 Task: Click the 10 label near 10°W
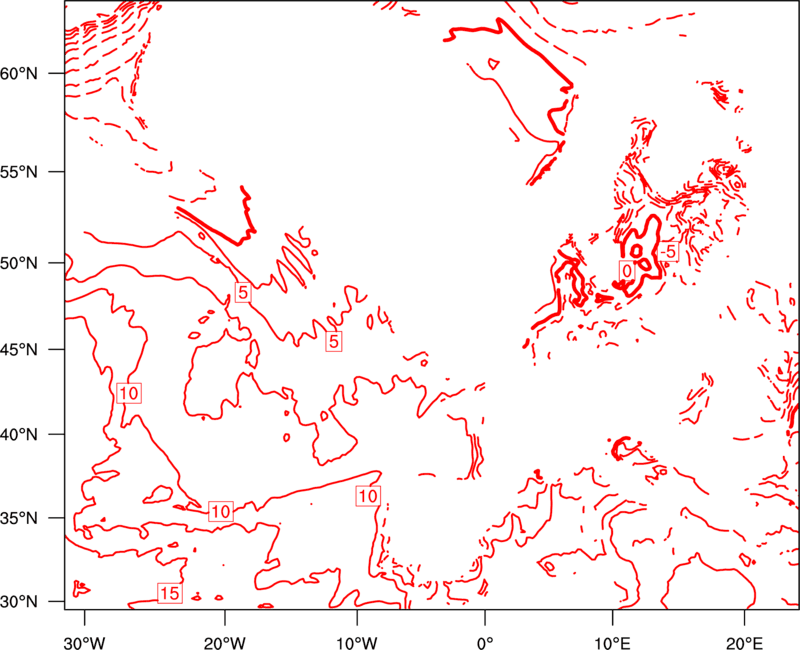[368, 496]
